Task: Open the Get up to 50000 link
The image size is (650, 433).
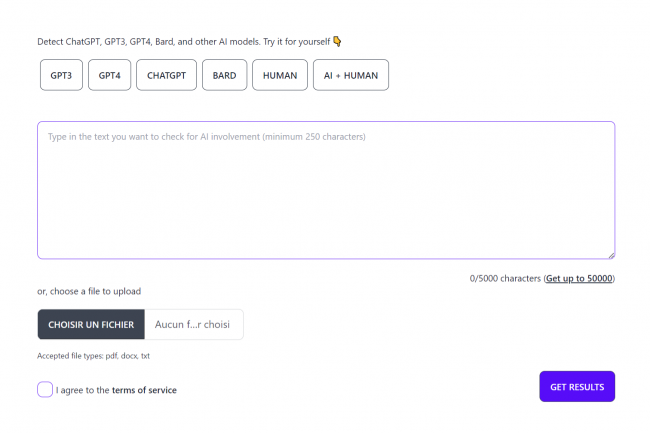Action: pos(579,278)
